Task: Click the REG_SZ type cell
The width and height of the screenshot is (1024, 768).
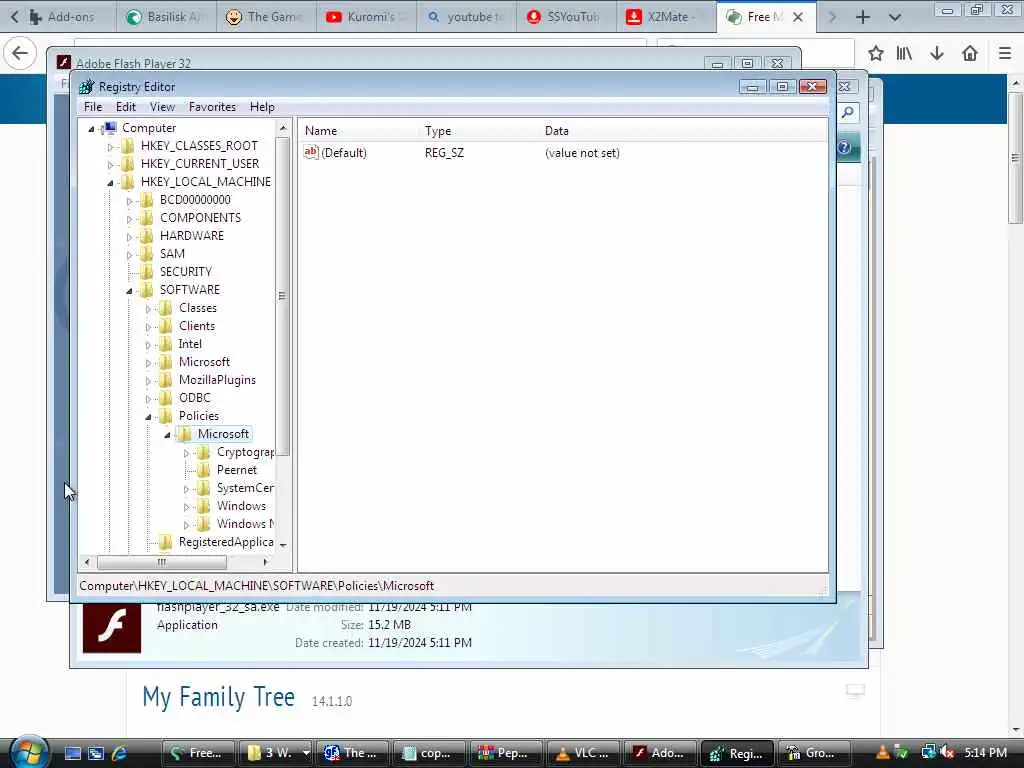Action: click(x=444, y=153)
